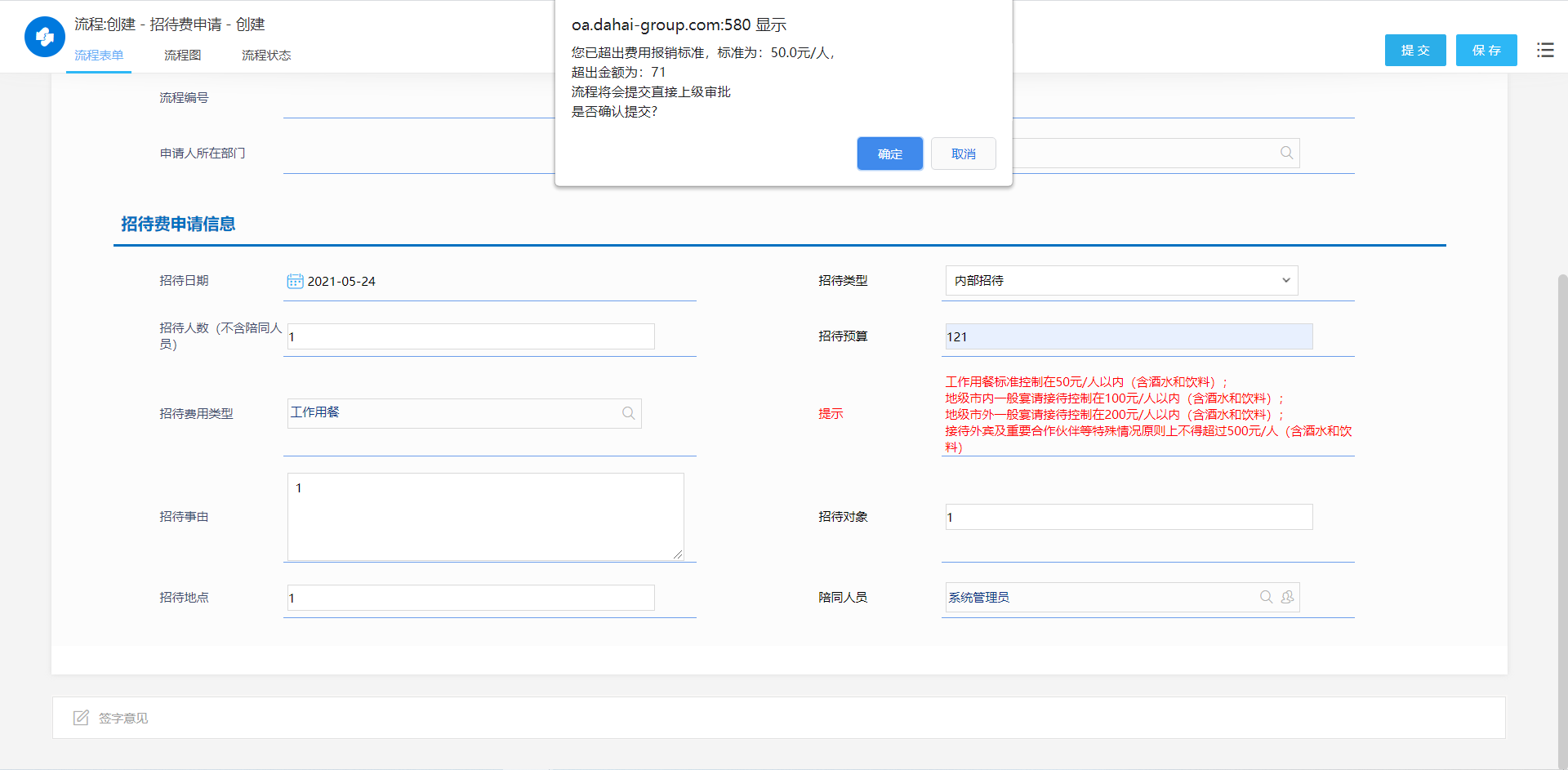Viewport: 1568px width, 770px height.
Task: Focus the 招待预算 input field
Action: (1129, 336)
